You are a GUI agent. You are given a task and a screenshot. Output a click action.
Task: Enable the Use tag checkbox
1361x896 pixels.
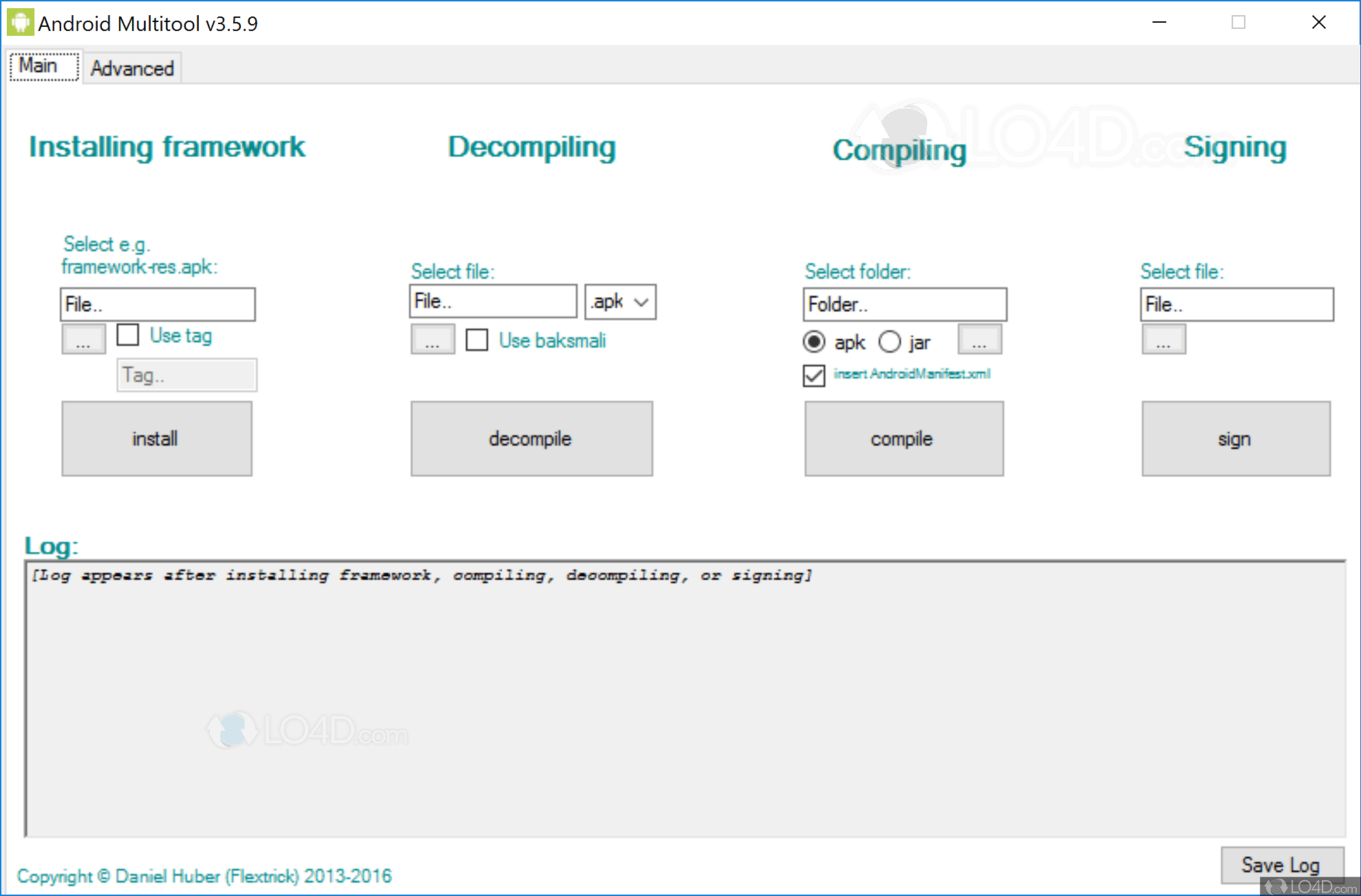[x=128, y=335]
